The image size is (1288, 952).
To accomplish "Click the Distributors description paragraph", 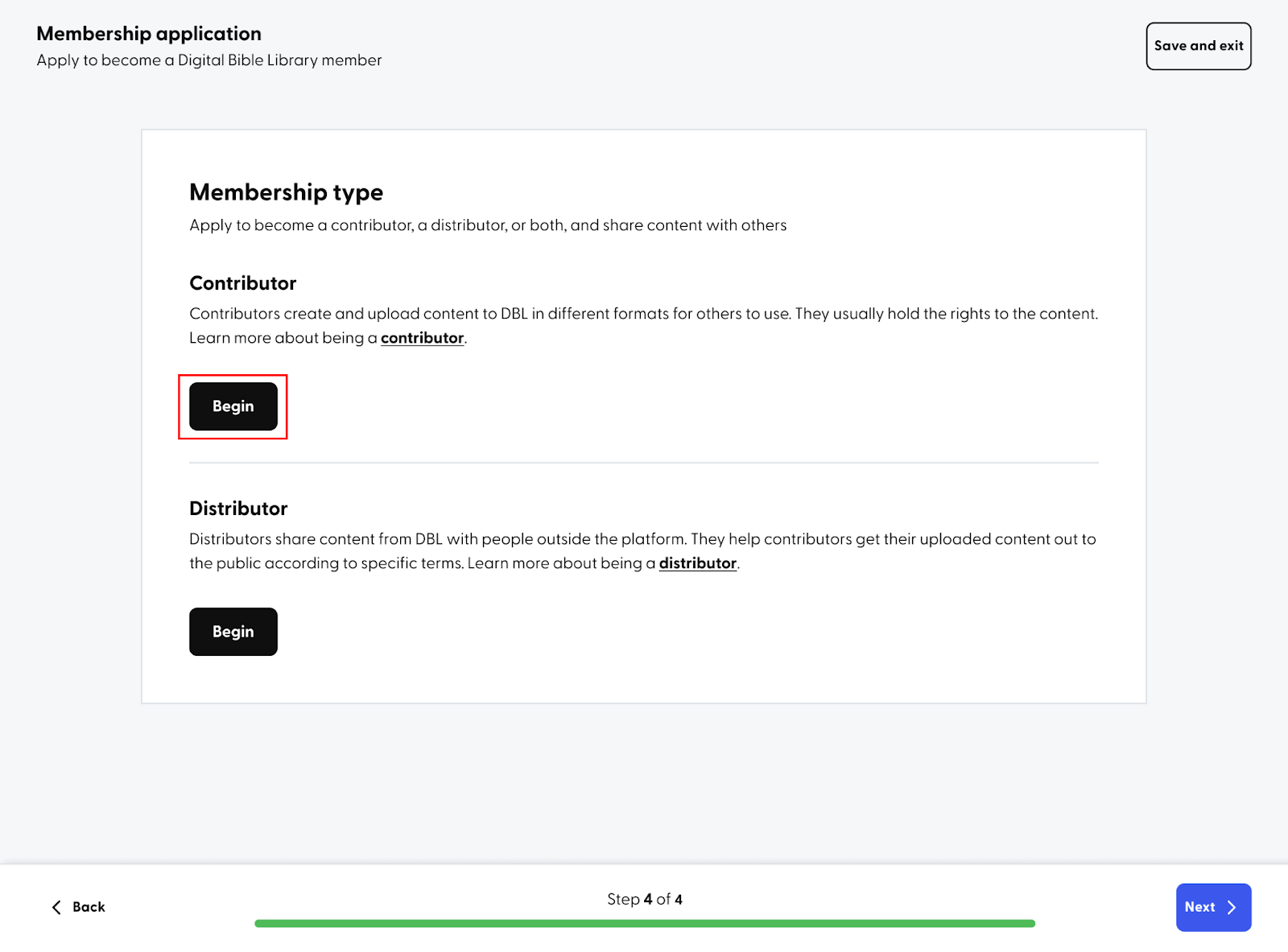I will pyautogui.click(x=643, y=551).
